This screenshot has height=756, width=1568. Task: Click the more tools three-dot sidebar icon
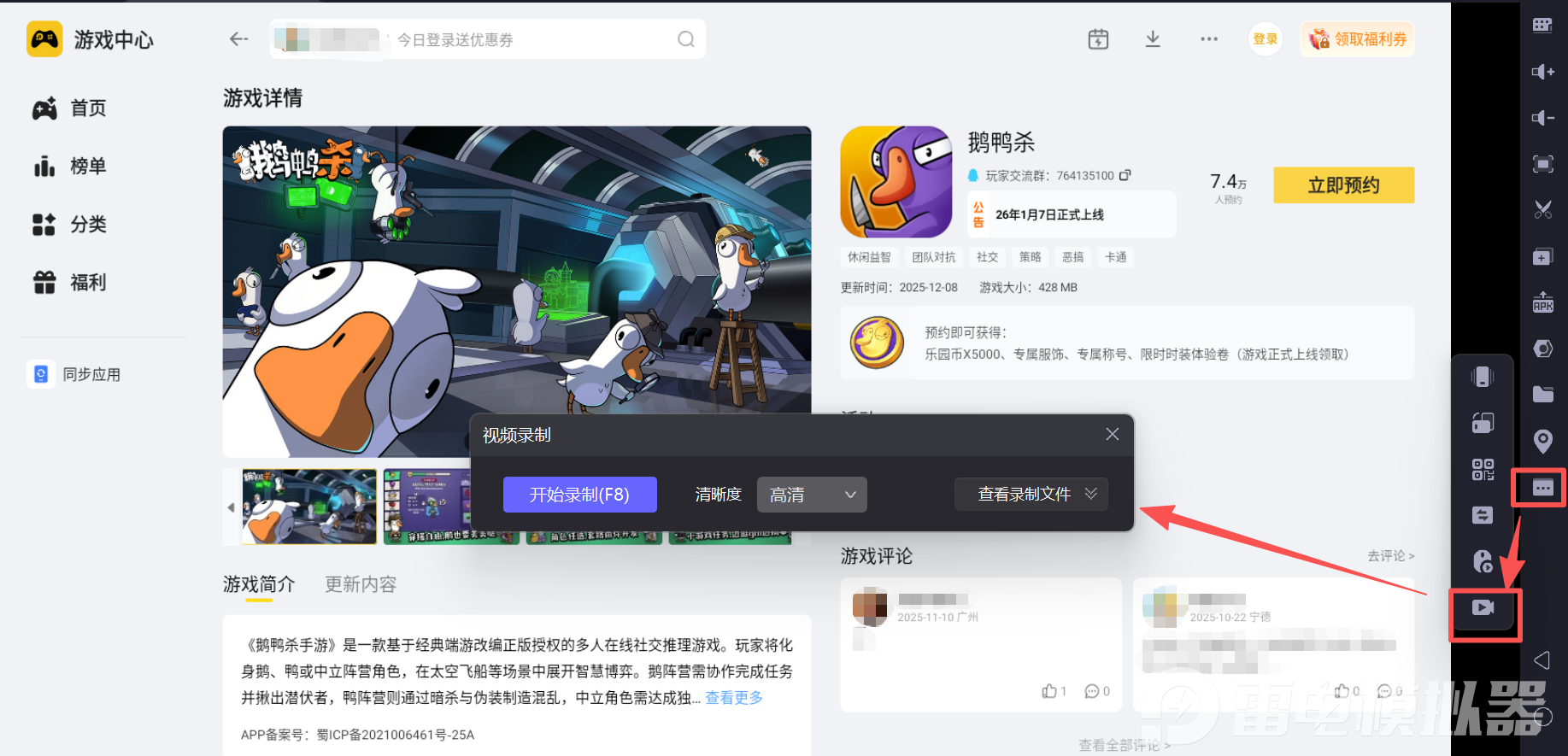(x=1542, y=488)
